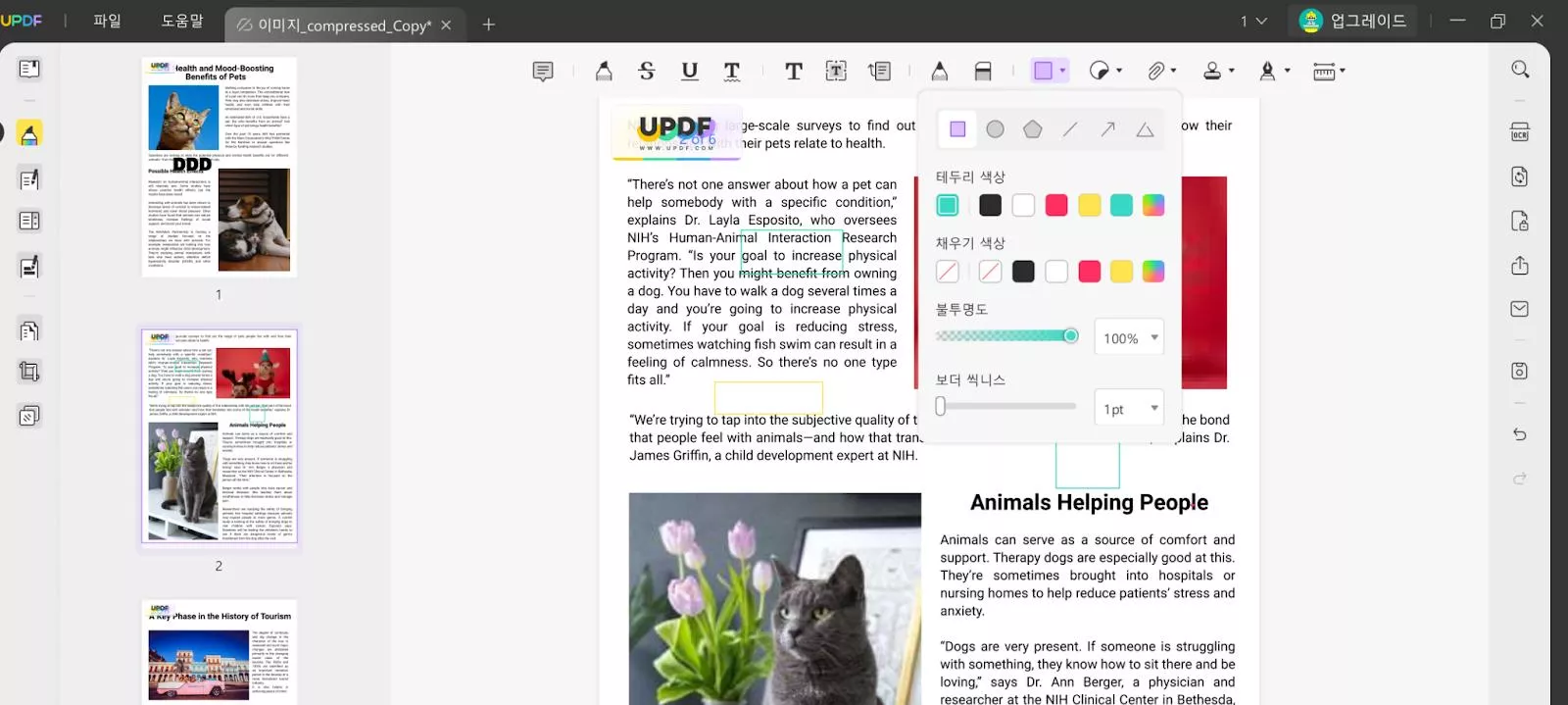The width and height of the screenshot is (1568, 705).
Task: Select the pencil drawing tool
Action: tap(939, 71)
